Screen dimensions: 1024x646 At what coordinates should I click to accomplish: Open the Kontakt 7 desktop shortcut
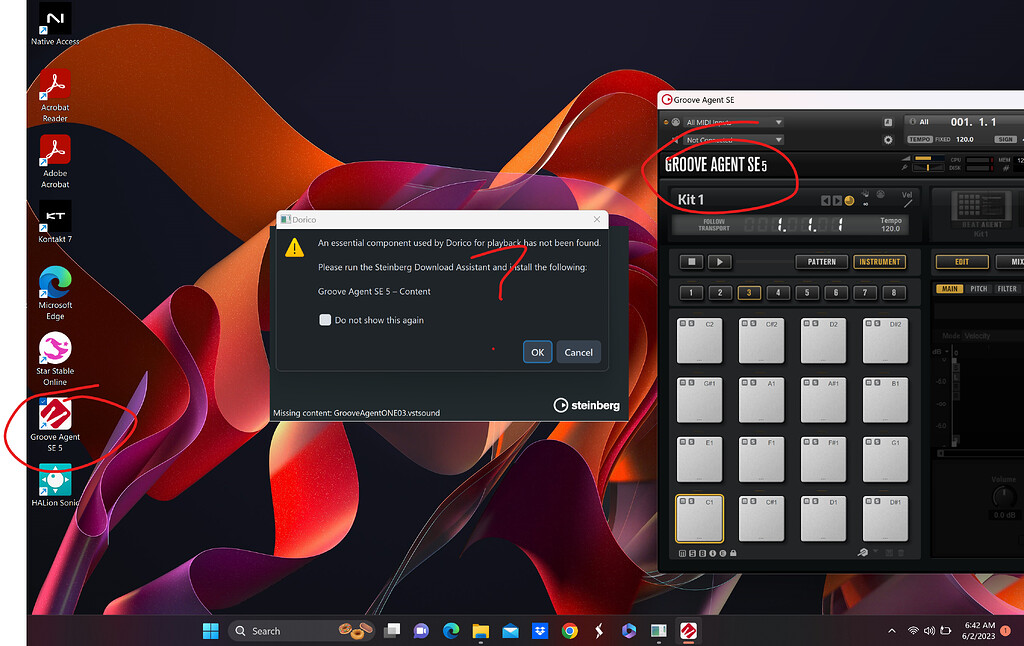click(55, 222)
